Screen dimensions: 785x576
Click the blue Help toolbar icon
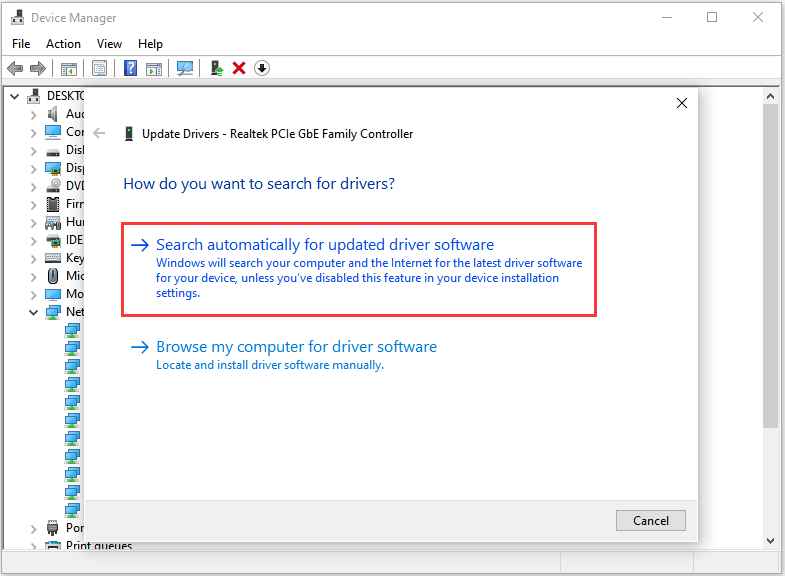click(130, 68)
